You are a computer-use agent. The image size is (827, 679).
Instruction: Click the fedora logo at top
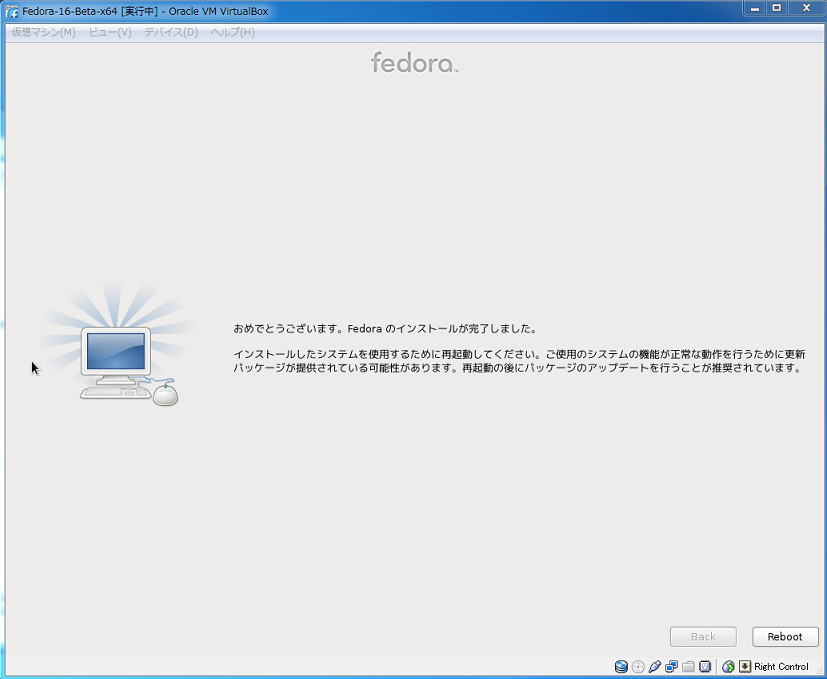click(414, 63)
